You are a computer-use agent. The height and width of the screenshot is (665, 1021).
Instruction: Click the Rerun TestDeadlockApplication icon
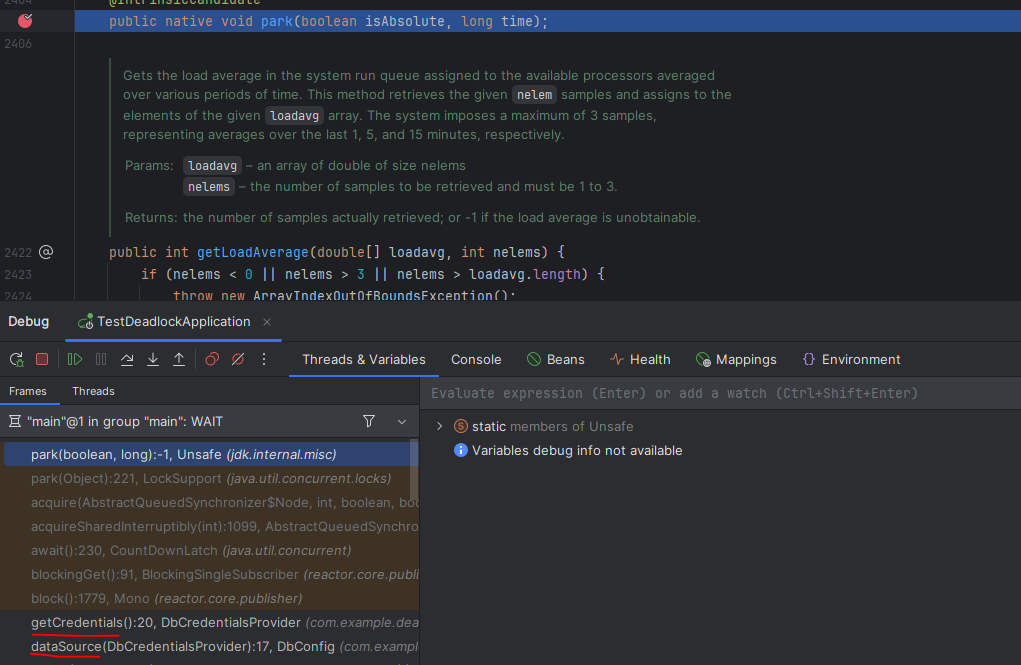17,360
